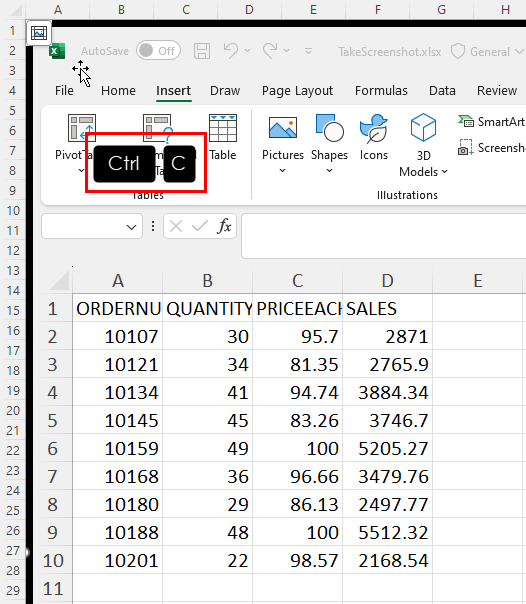Click the fx insert function icon
The height and width of the screenshot is (604, 526).
tap(224, 226)
